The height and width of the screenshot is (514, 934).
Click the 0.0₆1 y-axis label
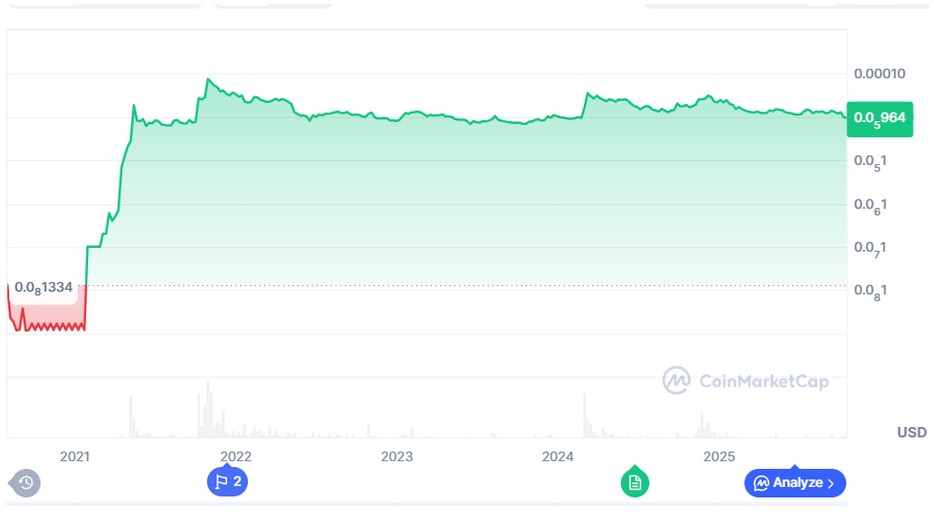[x=872, y=205]
